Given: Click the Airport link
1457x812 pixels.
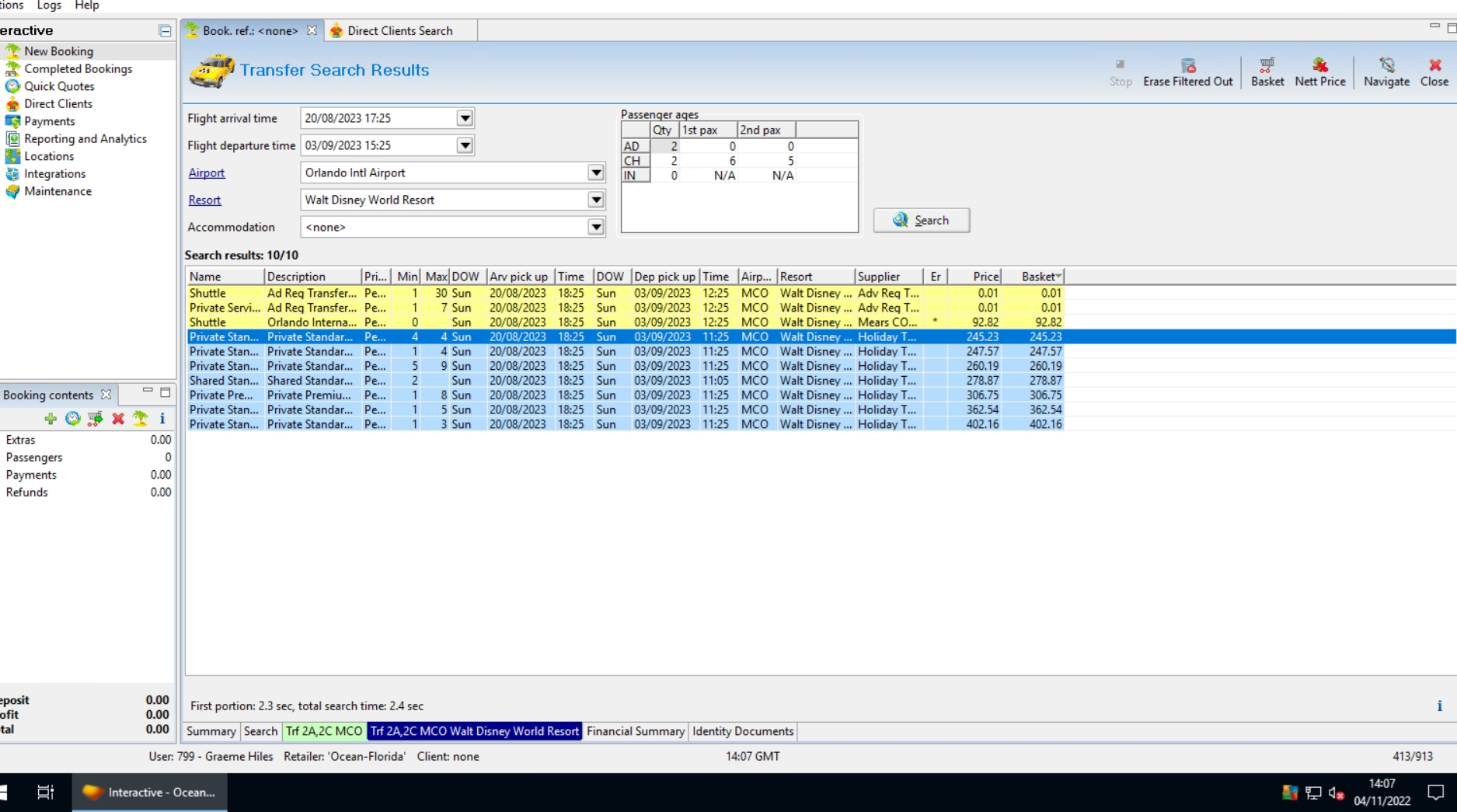Looking at the screenshot, I should click(x=207, y=173).
